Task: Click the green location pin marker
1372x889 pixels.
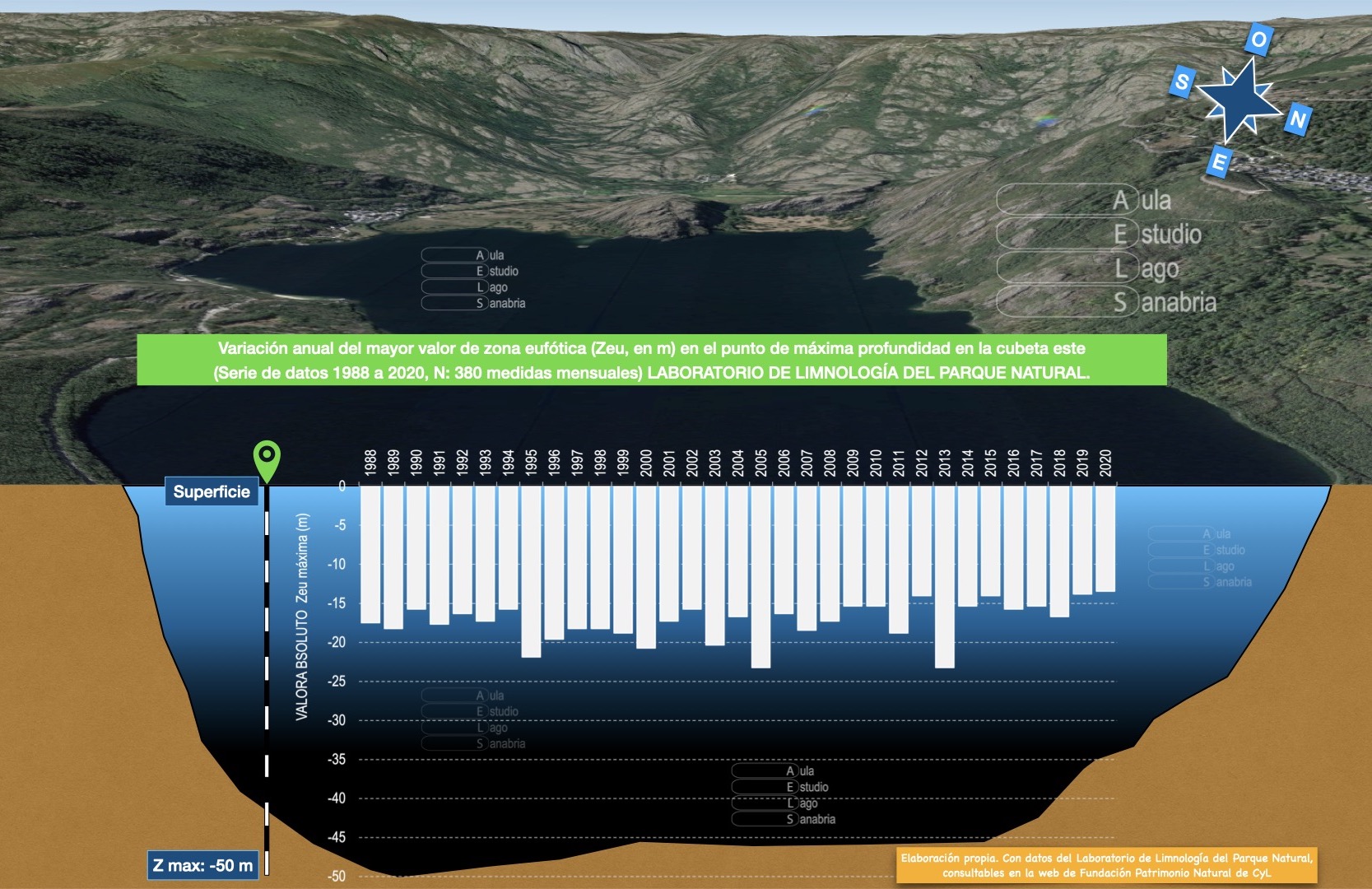Action: pos(267,458)
